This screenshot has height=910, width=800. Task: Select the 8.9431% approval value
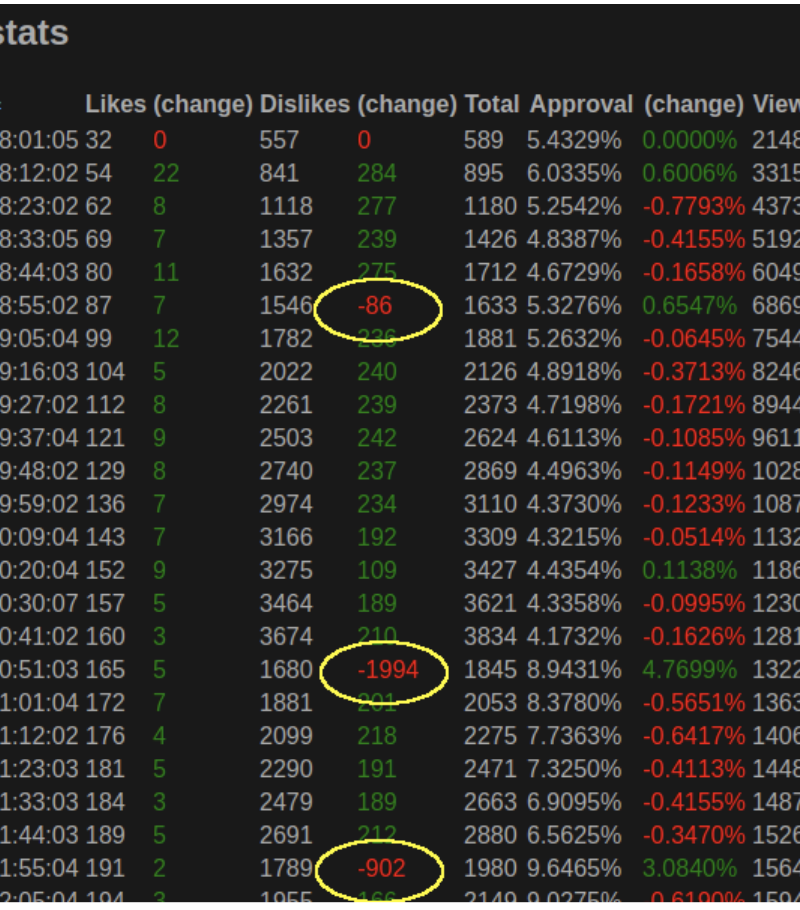click(574, 670)
